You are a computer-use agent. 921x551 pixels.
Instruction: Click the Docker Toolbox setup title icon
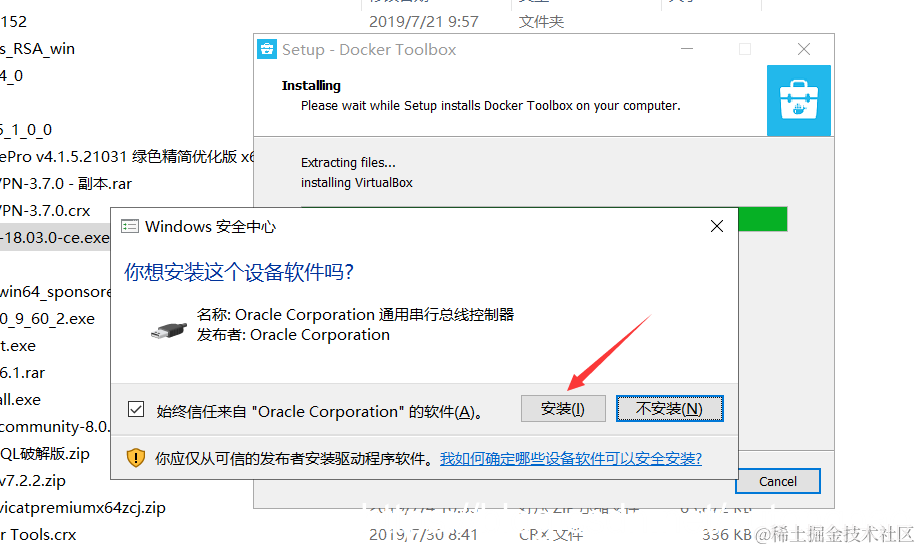[x=267, y=49]
